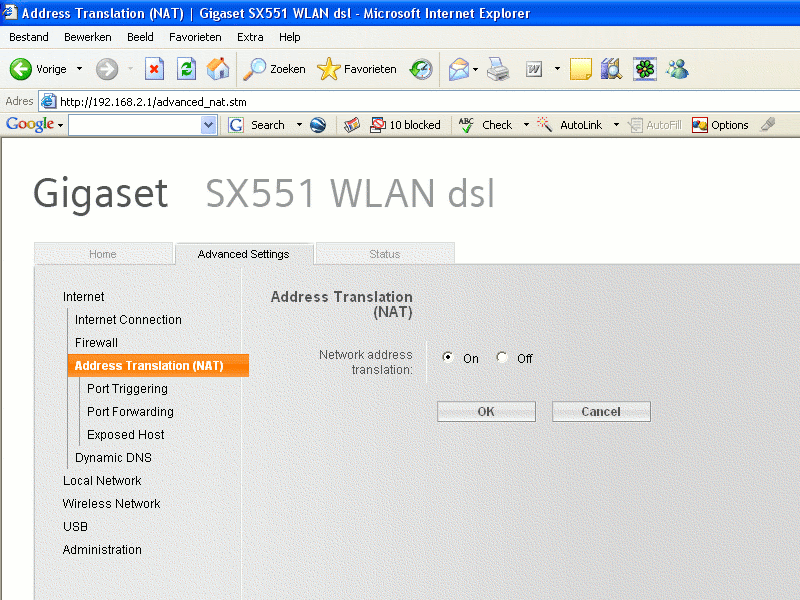Open Internet Connection settings
Viewport: 800px width, 600px height.
point(128,320)
